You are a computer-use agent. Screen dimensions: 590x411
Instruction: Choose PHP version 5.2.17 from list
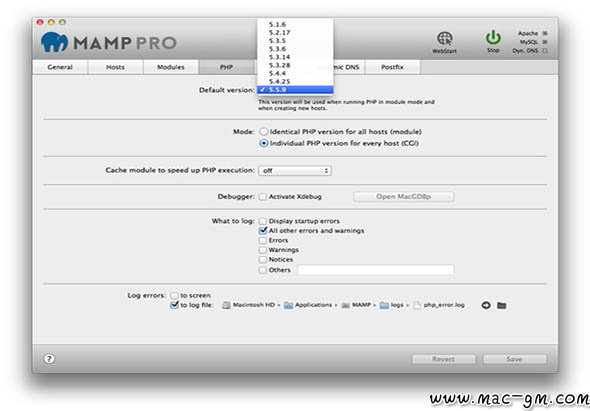tap(295, 33)
